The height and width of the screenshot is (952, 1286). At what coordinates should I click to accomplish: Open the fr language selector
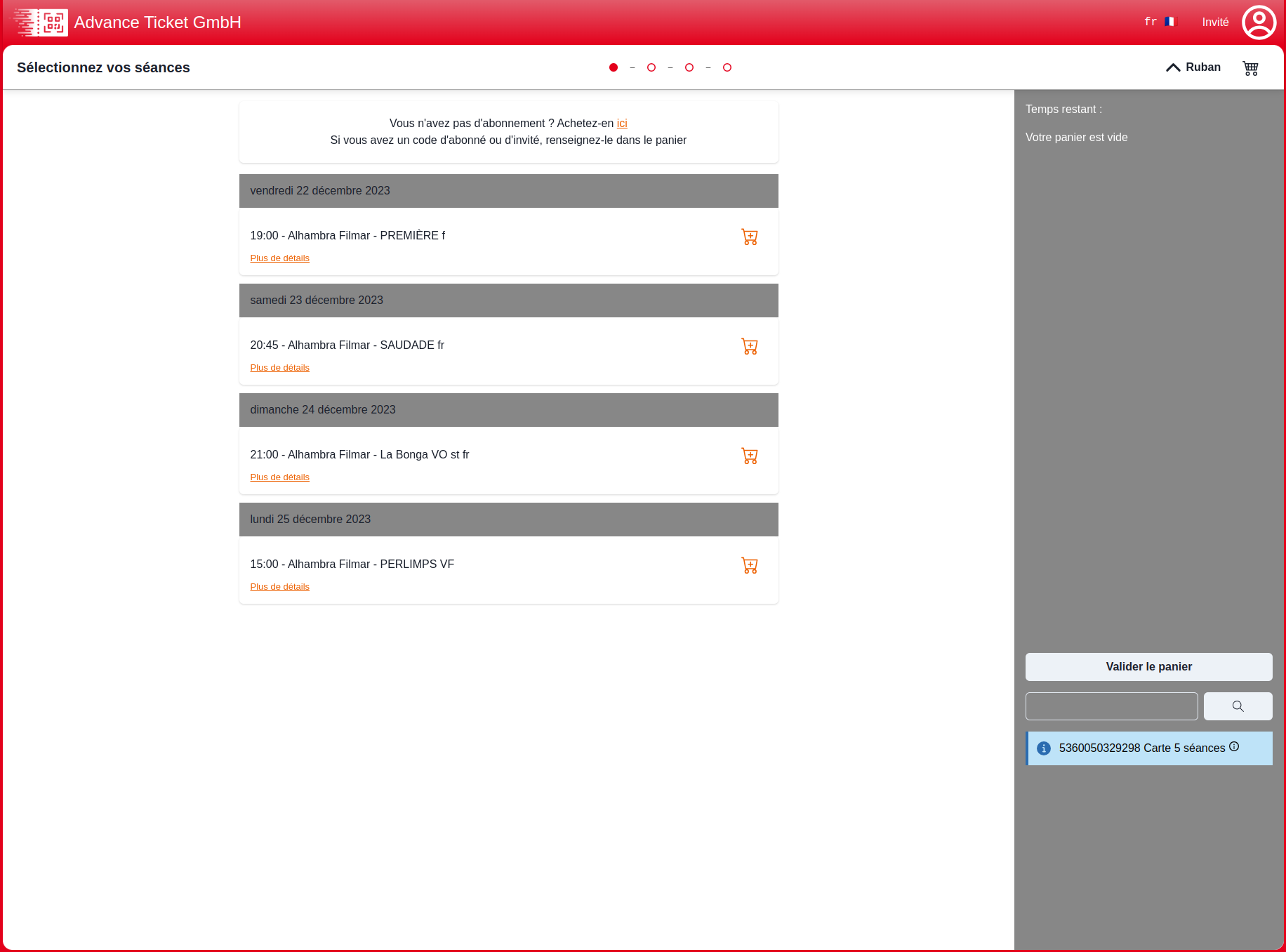tap(1159, 22)
